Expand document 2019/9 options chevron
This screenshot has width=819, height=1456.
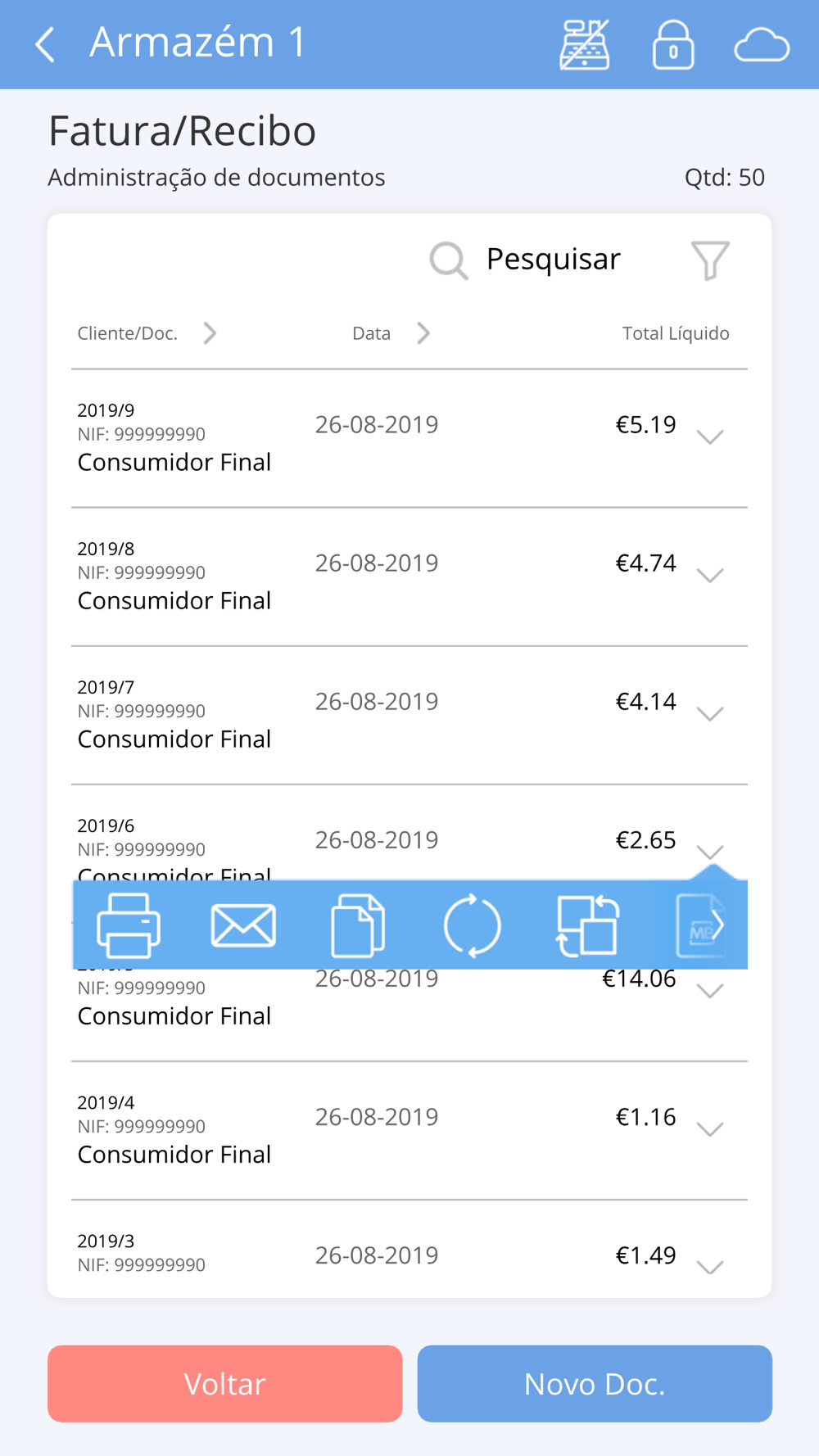[710, 436]
